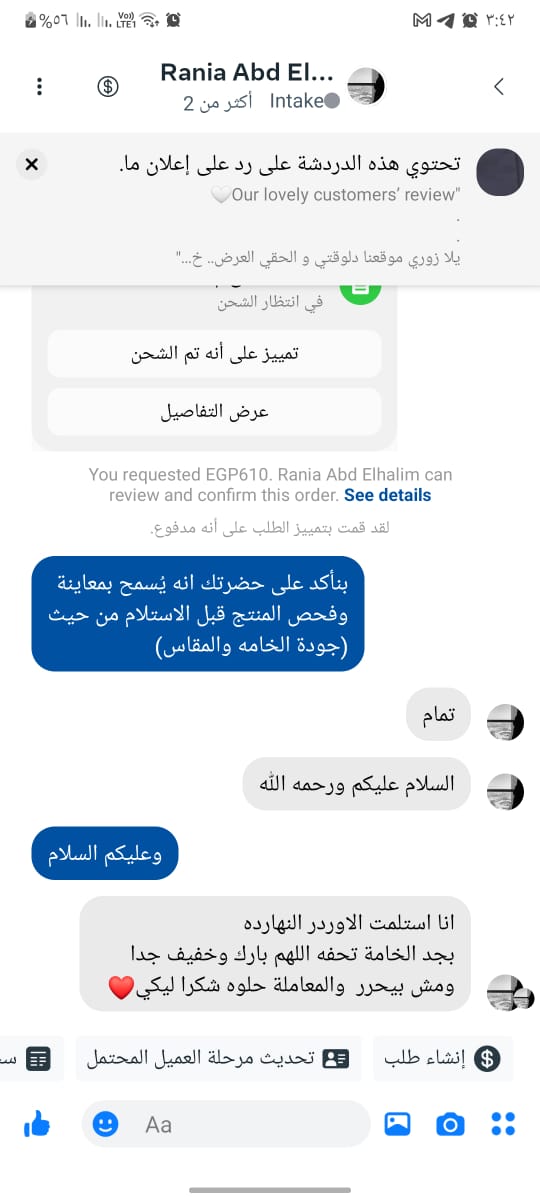The height and width of the screenshot is (1200, 540).
Task: Open Rania Abd El... contact profile name
Action: pos(253,72)
